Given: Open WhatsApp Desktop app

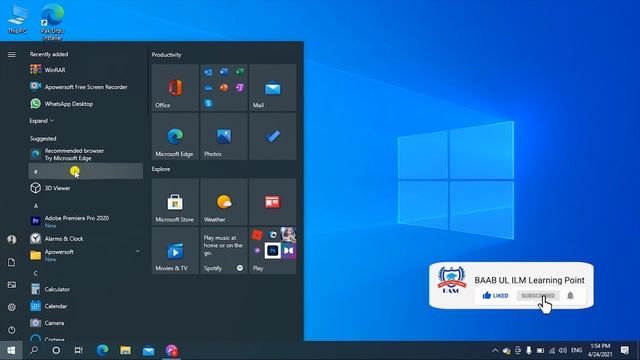Looking at the screenshot, I should click(x=86, y=104).
